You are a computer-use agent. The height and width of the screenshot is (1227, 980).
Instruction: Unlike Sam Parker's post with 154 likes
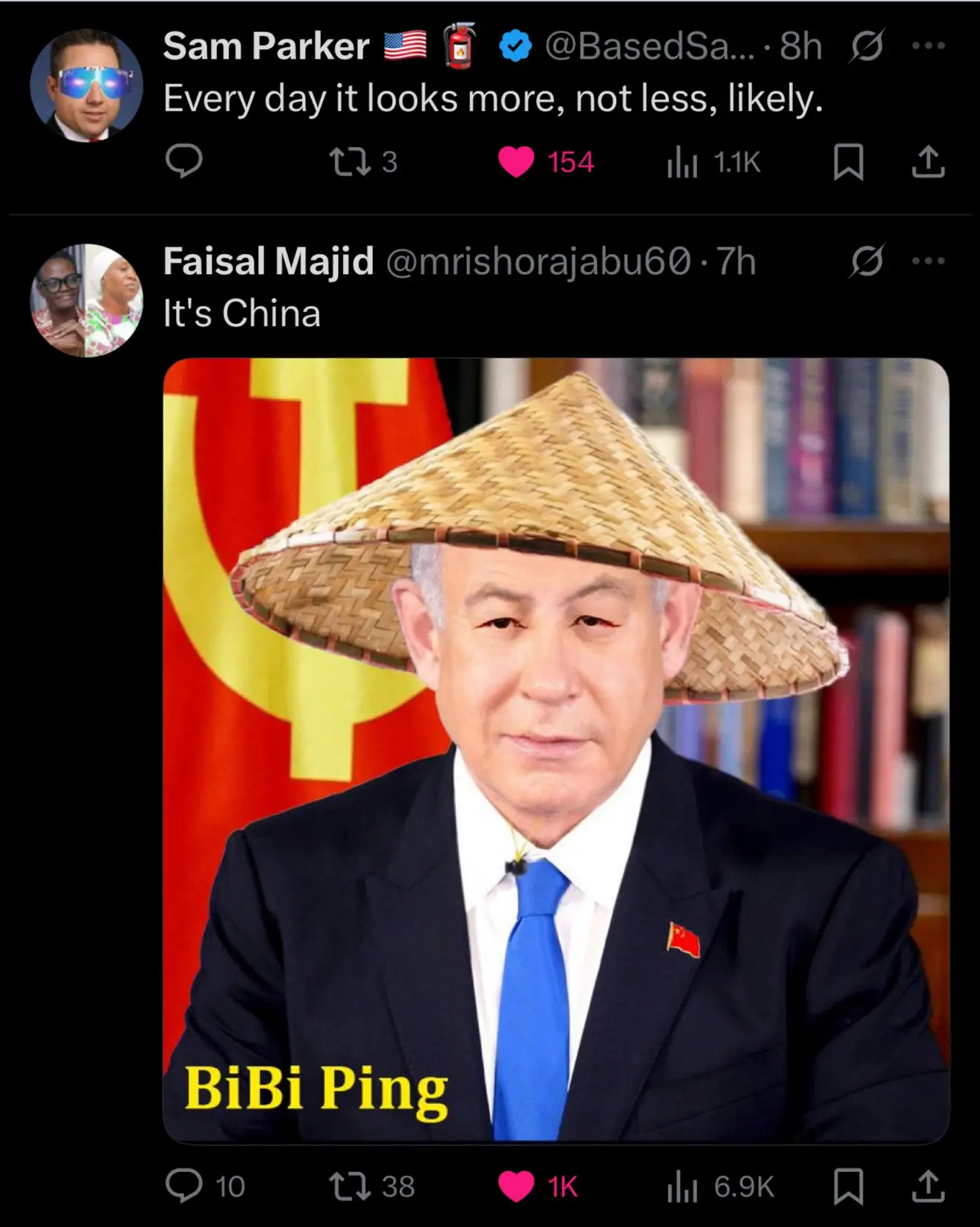tap(546, 161)
